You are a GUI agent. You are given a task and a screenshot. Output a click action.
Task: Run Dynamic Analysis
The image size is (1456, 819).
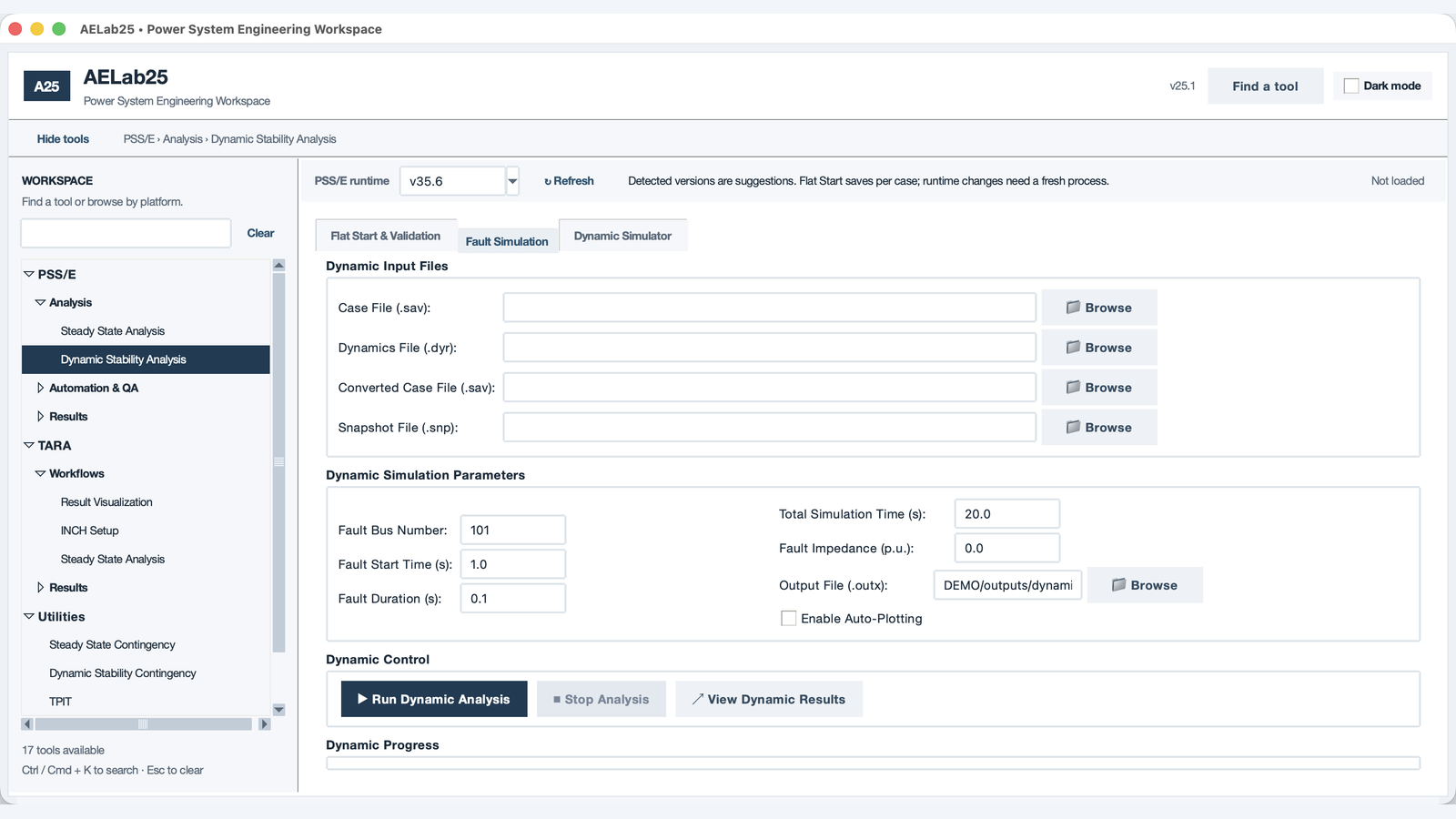[x=434, y=699]
